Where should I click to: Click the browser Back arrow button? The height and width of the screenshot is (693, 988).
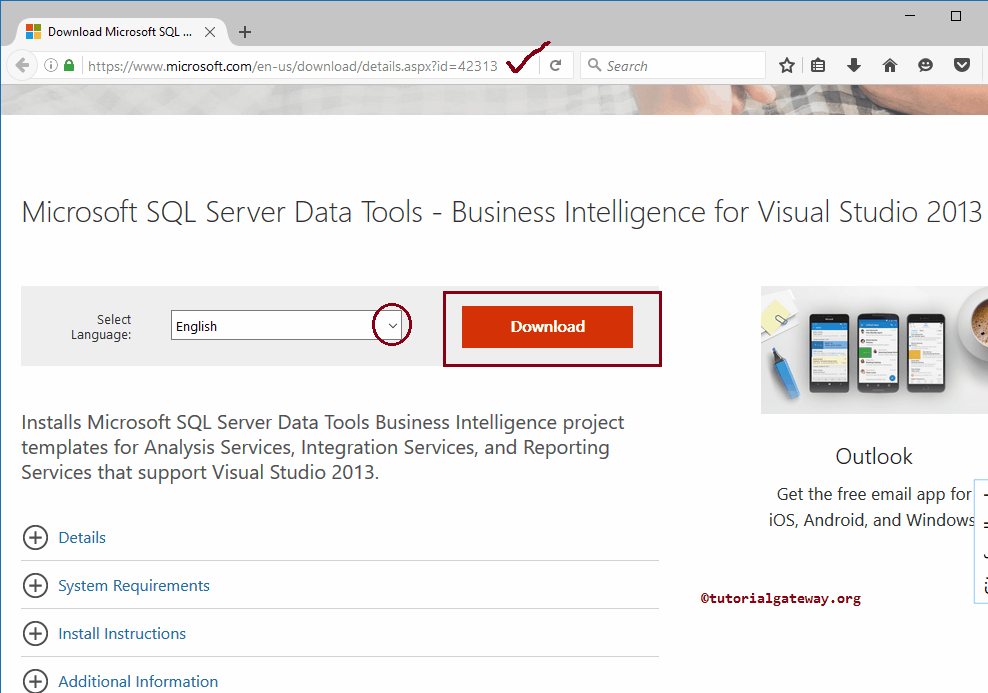tap(22, 66)
